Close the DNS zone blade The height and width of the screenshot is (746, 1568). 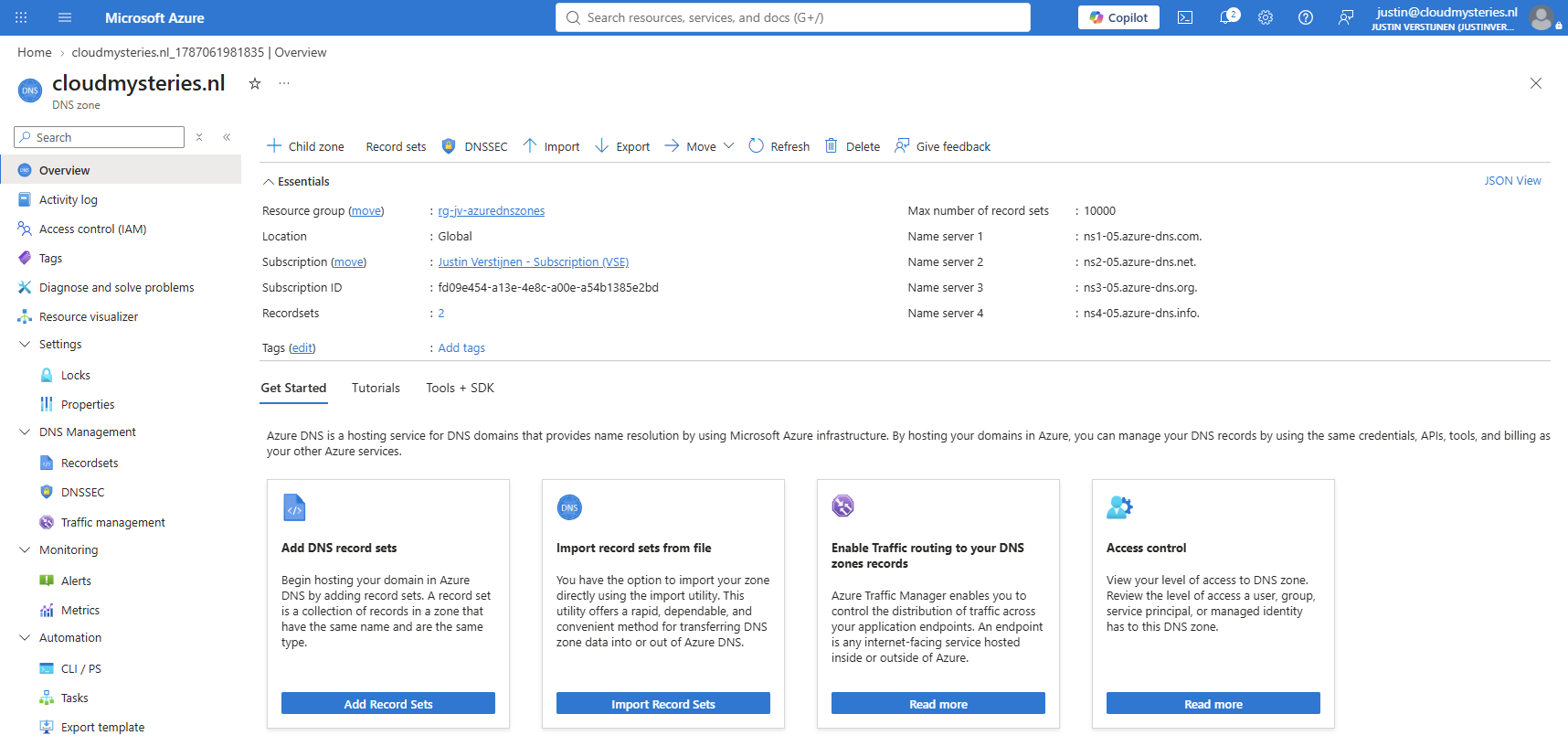click(x=1536, y=83)
